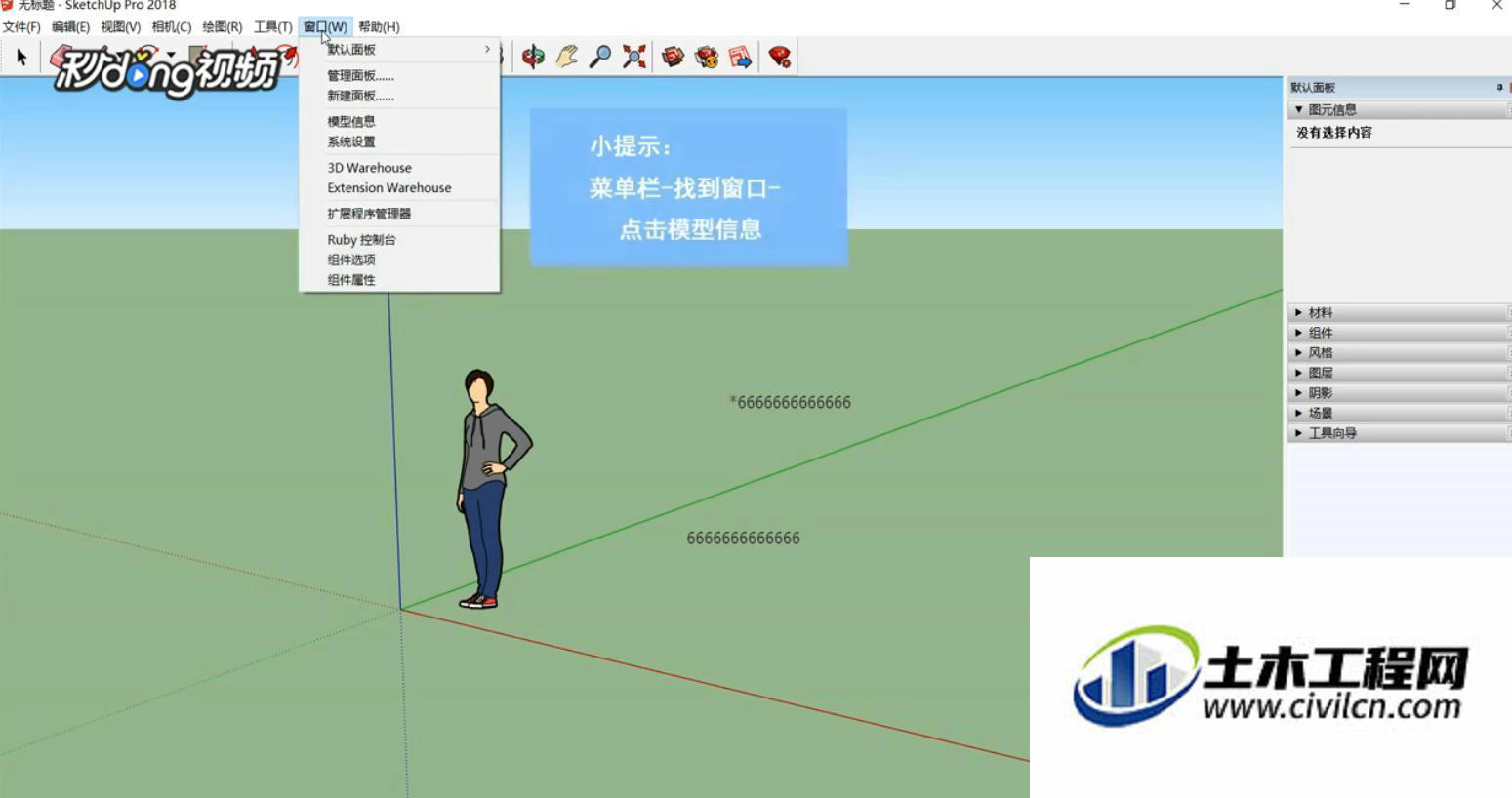Screen dimensions: 1512x798
Task: Choose 组件属性 menu entry
Action: 399,280
